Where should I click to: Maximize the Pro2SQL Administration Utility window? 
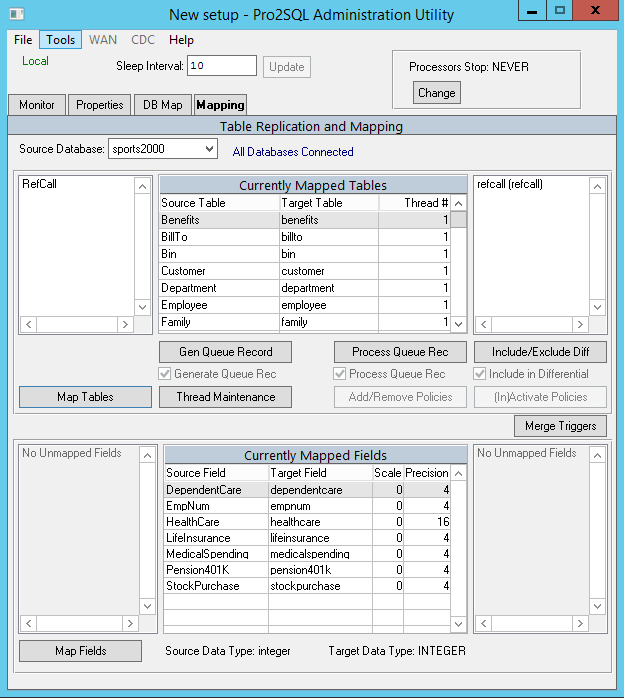[559, 11]
